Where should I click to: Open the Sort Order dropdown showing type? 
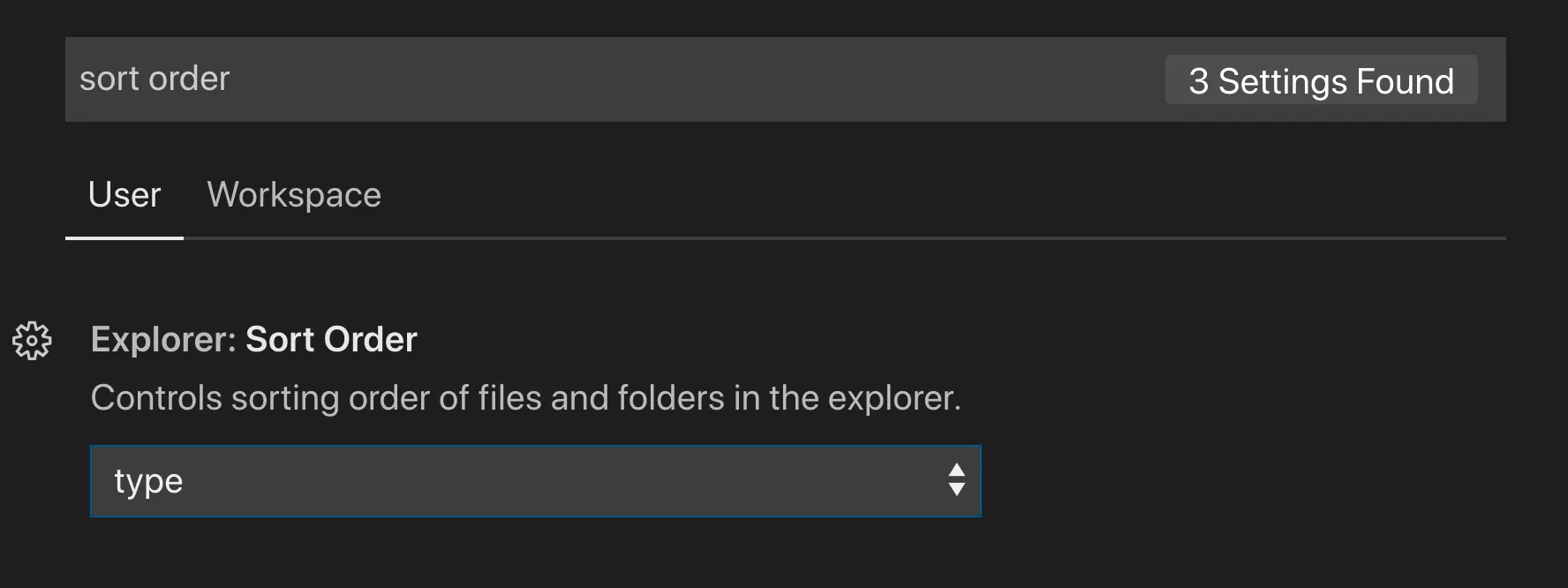pyautogui.click(x=535, y=481)
